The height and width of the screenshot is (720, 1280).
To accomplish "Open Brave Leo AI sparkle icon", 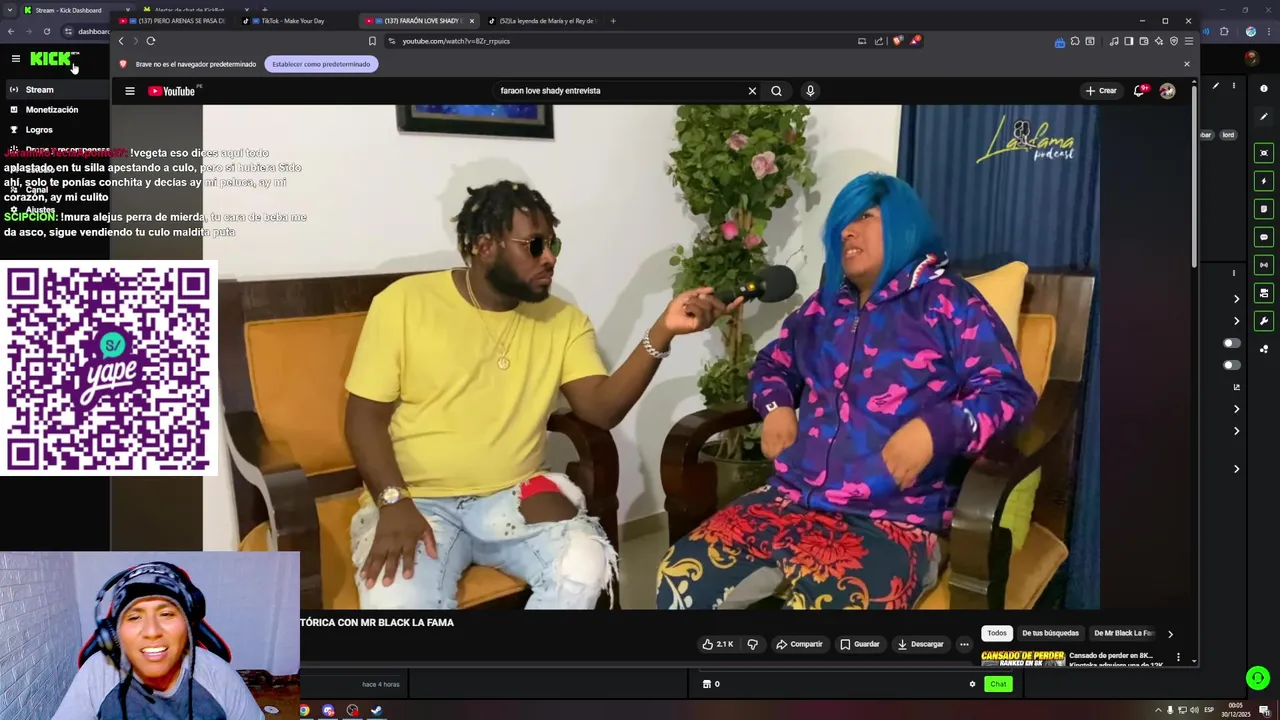I will click(x=1159, y=41).
